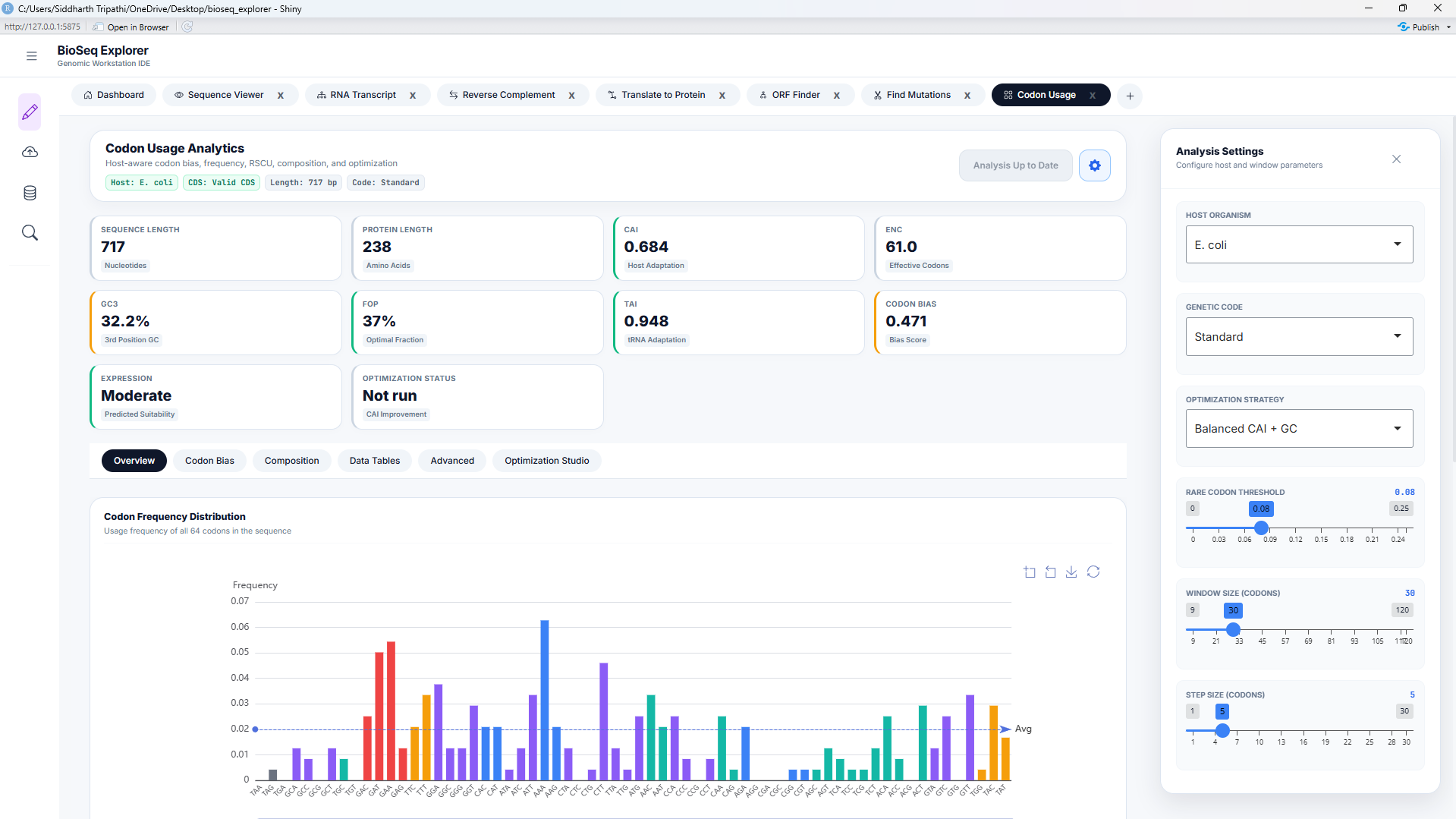Viewport: 1456px width, 819px height.
Task: Click the Rare Codon Threshold slider handle
Action: coord(1261,528)
